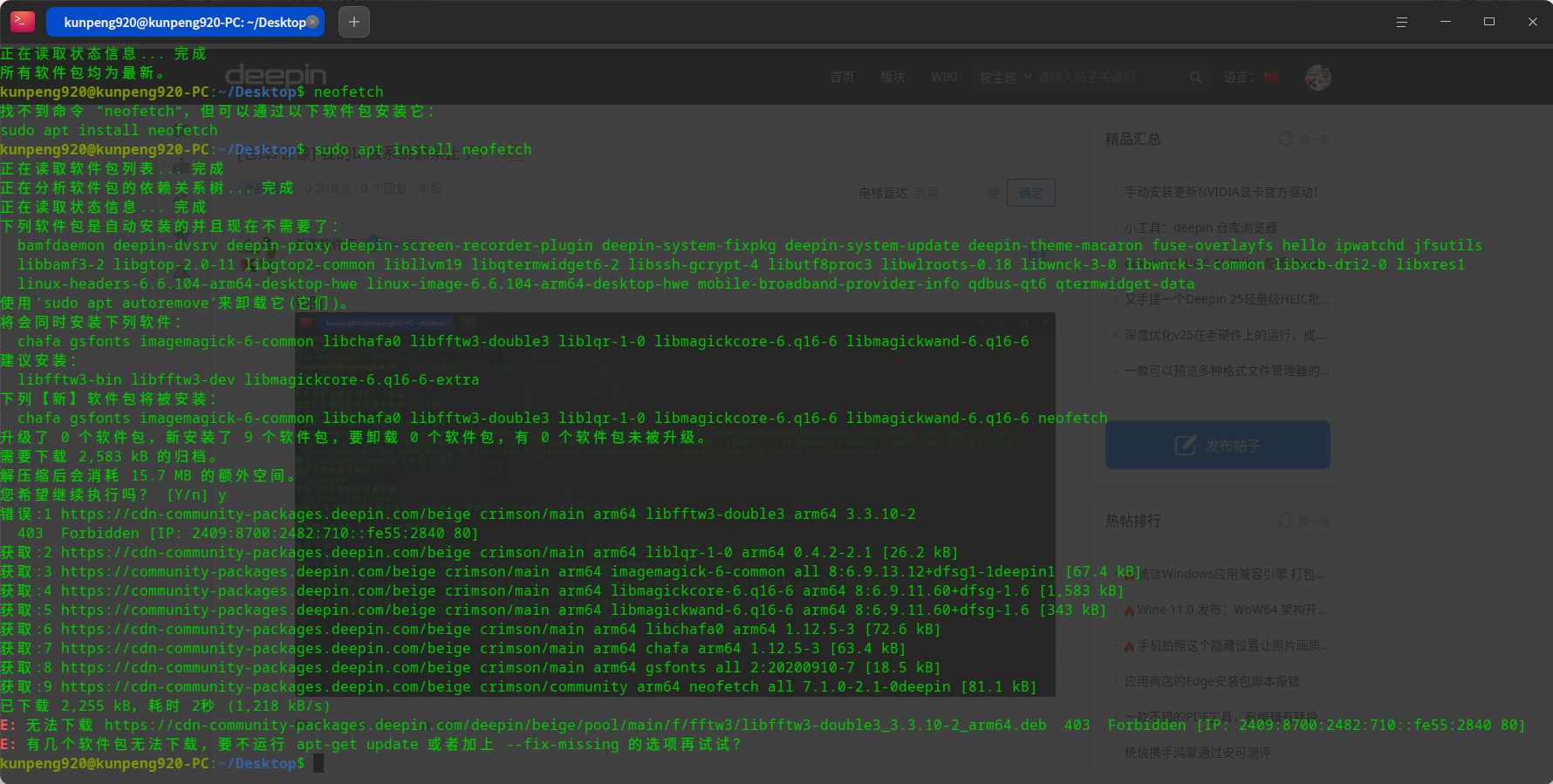Open 首页 in the forum behind

[842, 77]
